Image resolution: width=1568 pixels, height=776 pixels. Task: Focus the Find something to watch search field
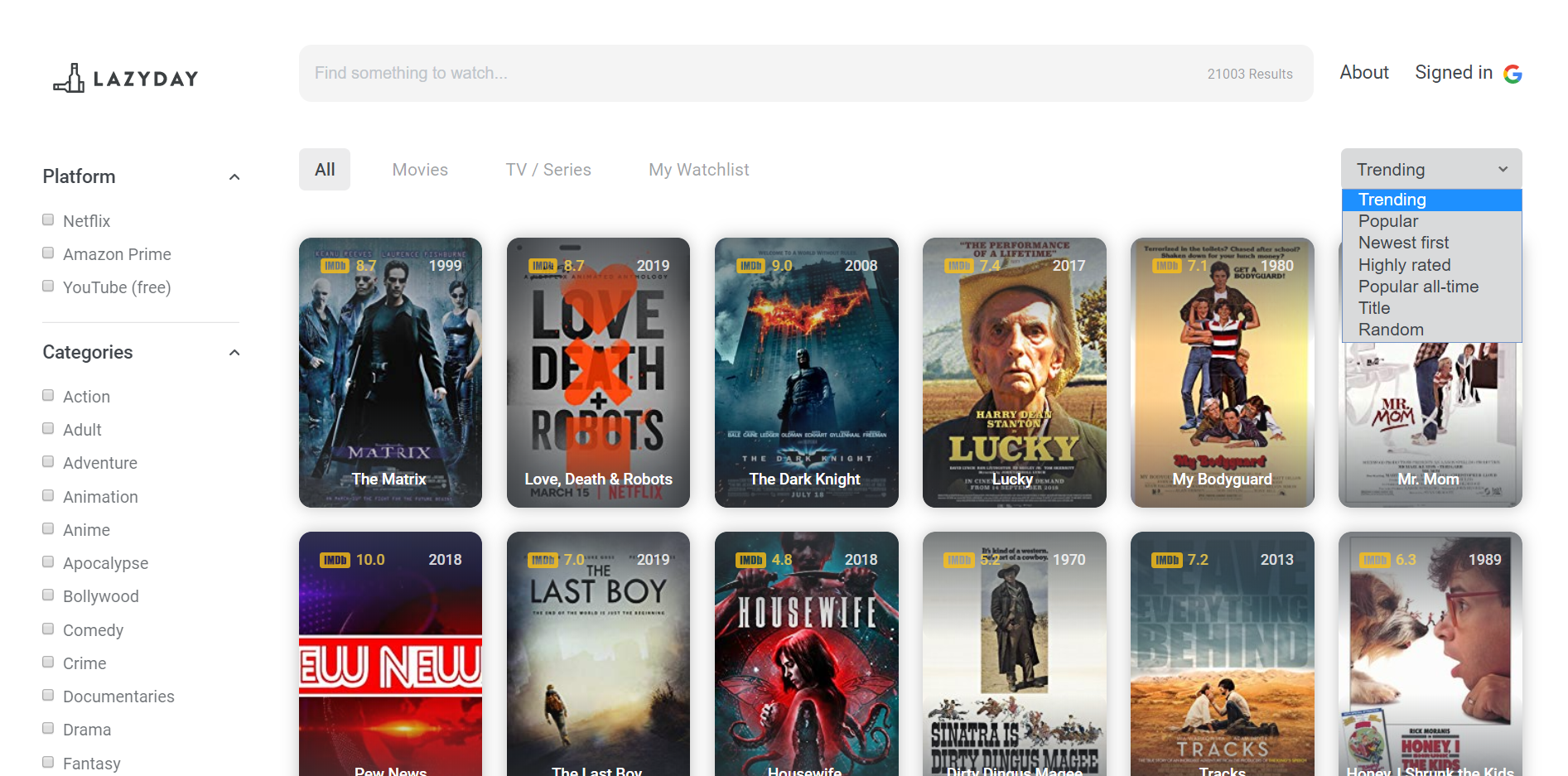coord(806,74)
